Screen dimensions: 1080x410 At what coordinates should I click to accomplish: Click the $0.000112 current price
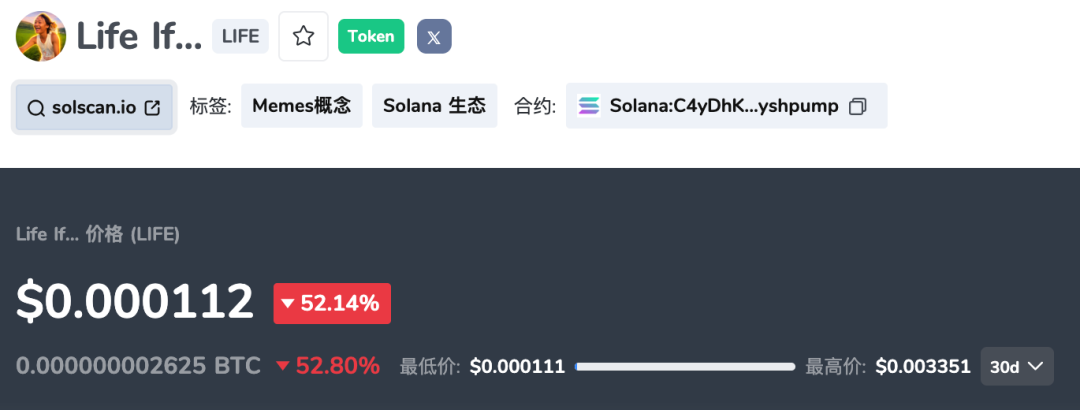(135, 302)
